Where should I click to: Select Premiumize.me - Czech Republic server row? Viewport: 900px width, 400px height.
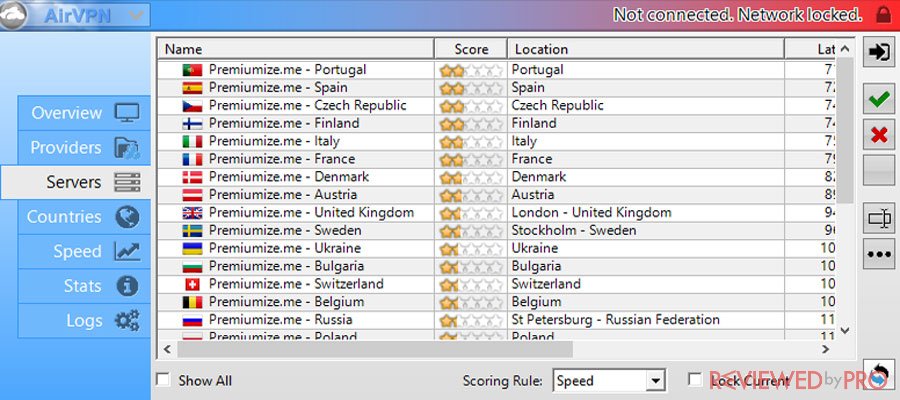497,106
